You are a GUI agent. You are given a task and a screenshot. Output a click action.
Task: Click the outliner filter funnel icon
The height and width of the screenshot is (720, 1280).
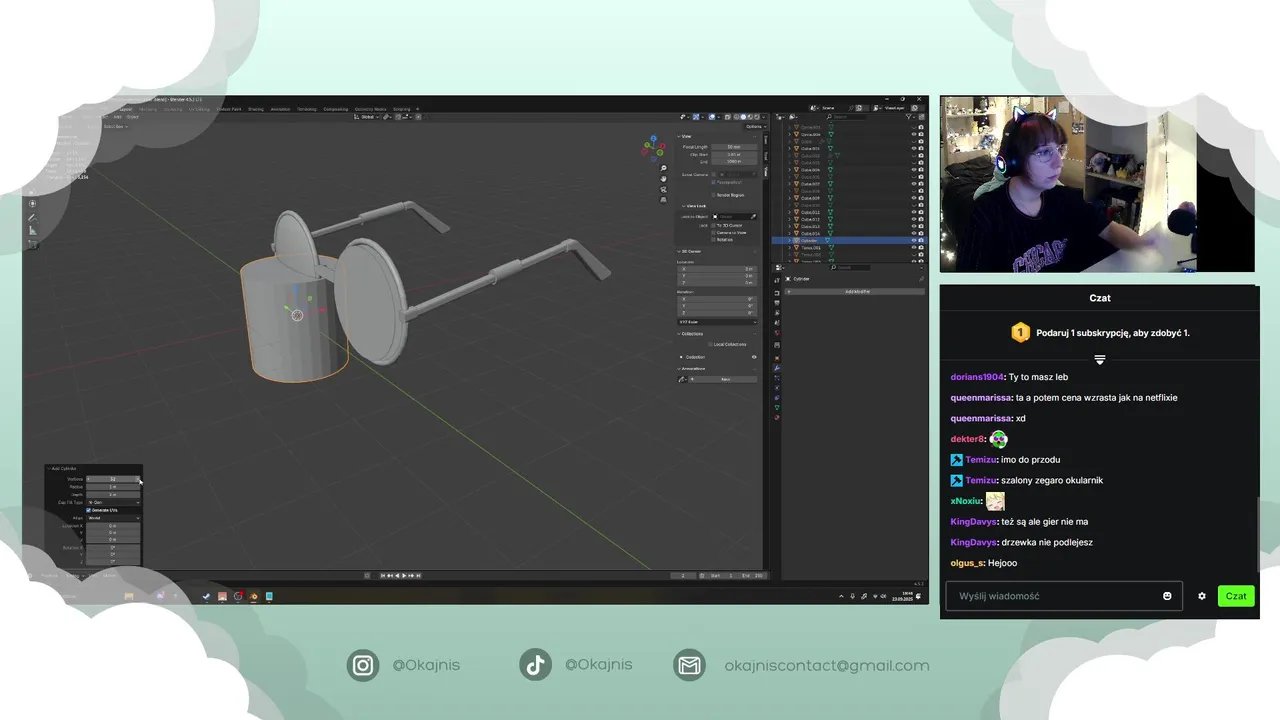(x=909, y=117)
